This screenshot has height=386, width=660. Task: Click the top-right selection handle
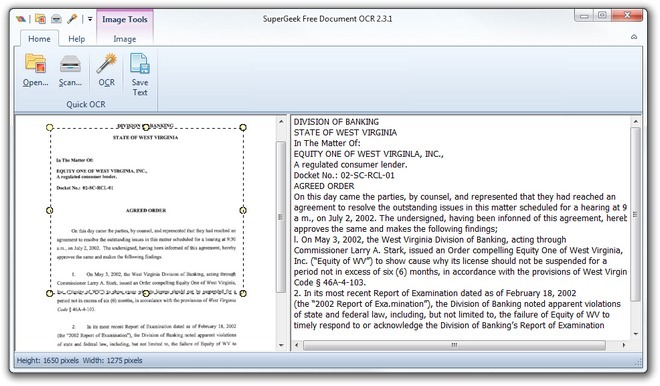click(x=243, y=127)
